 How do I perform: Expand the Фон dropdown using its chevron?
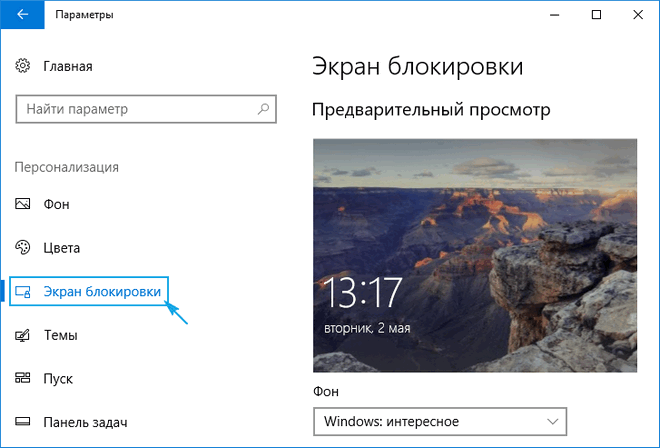550,422
